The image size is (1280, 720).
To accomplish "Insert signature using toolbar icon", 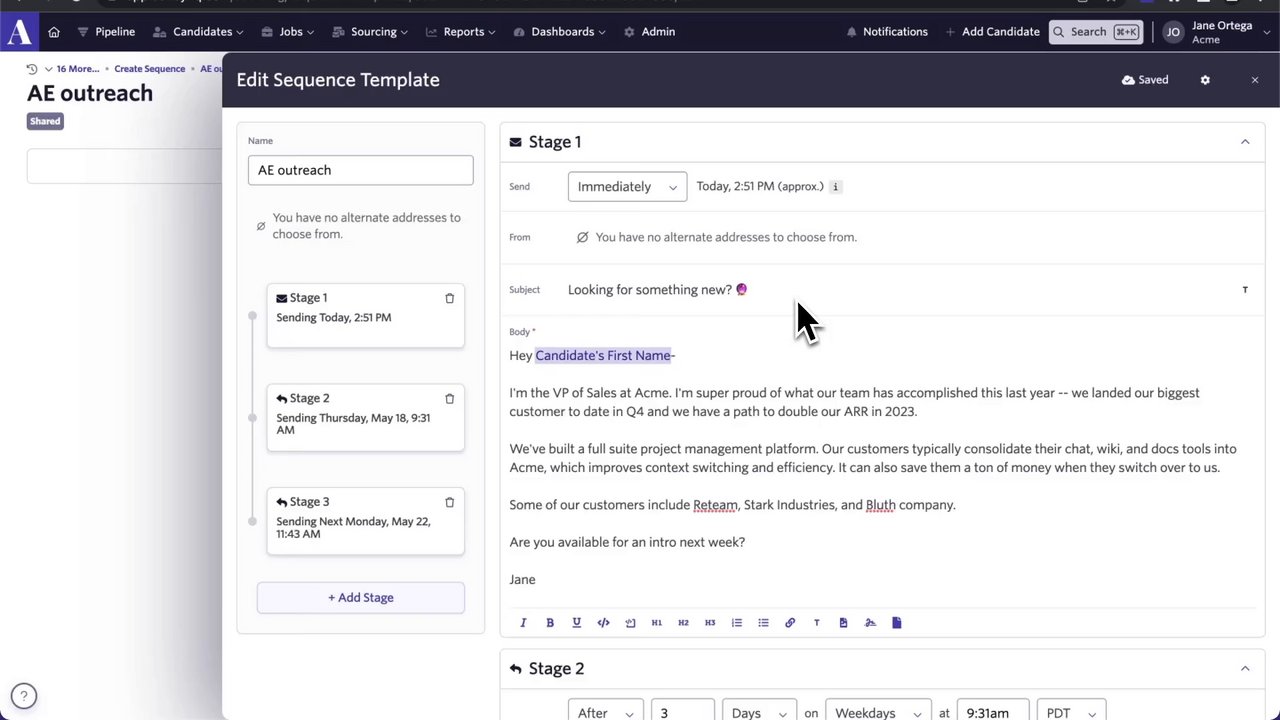I will click(x=870, y=623).
